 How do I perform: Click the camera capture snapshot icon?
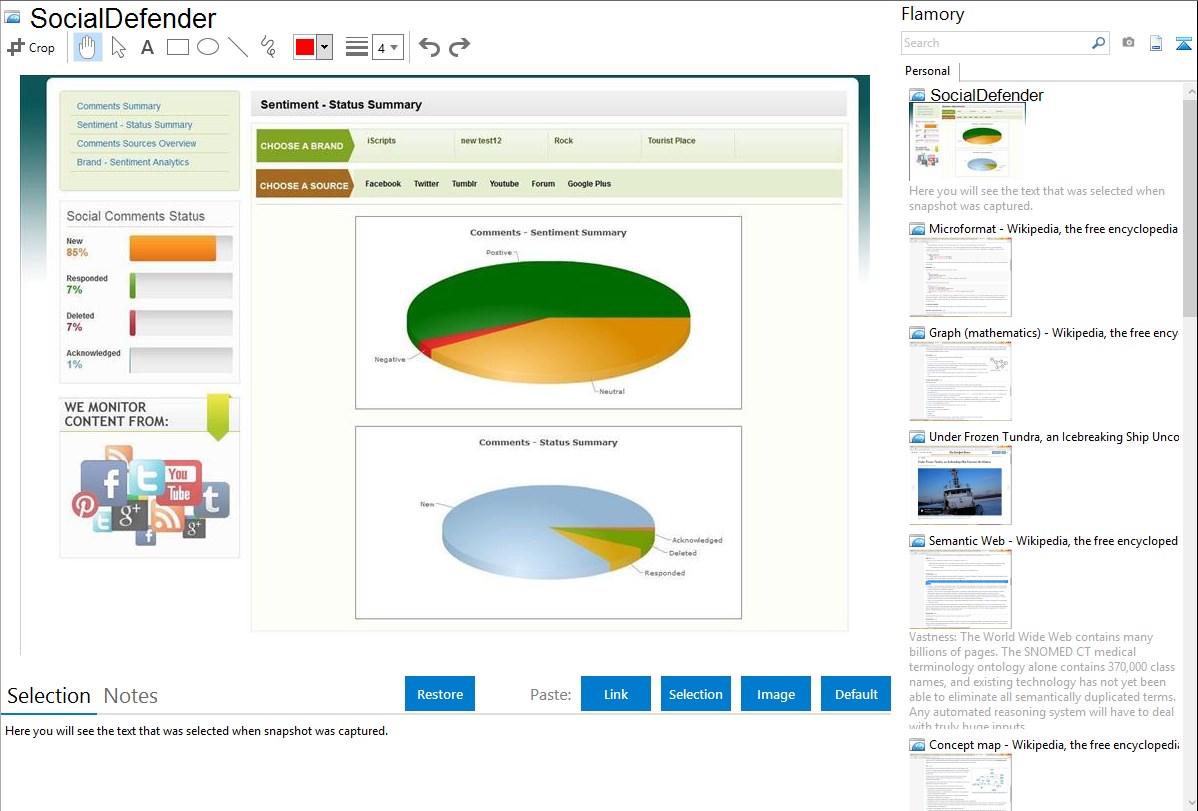point(1128,43)
